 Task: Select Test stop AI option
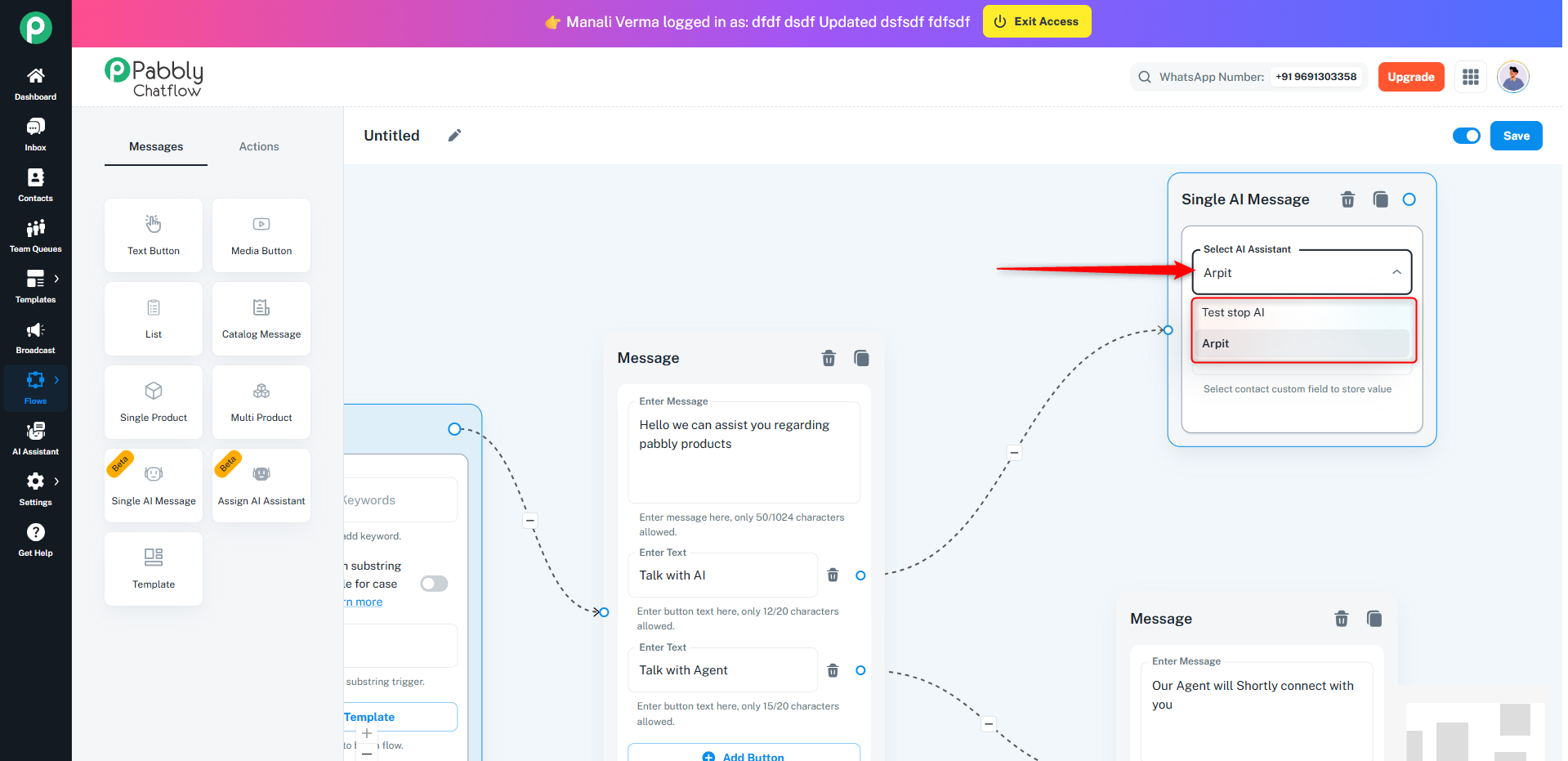tap(1302, 313)
